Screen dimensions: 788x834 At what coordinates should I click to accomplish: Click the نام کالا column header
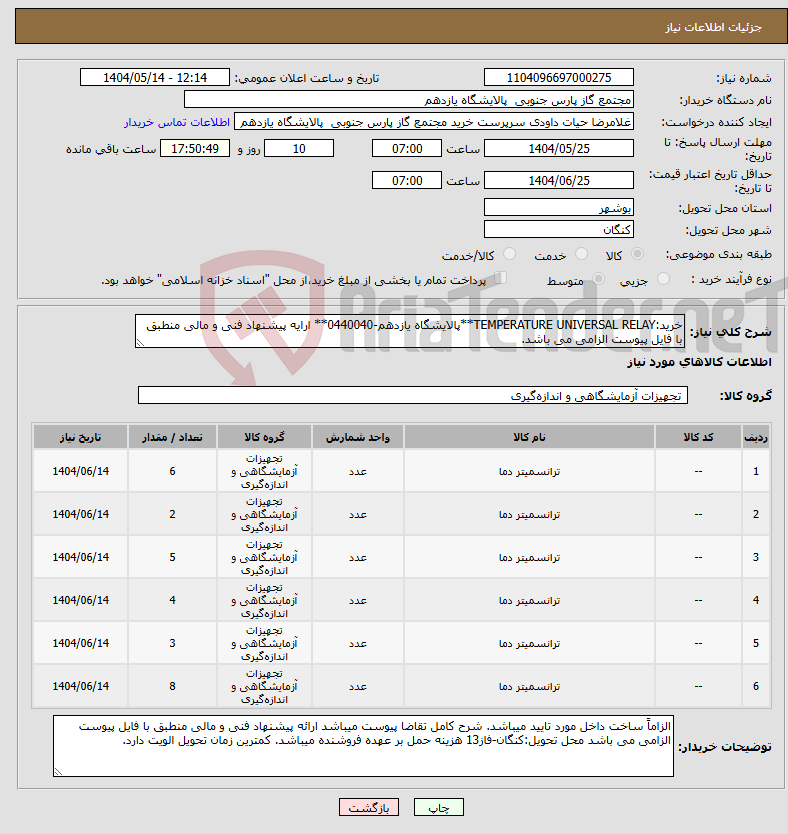(x=529, y=437)
